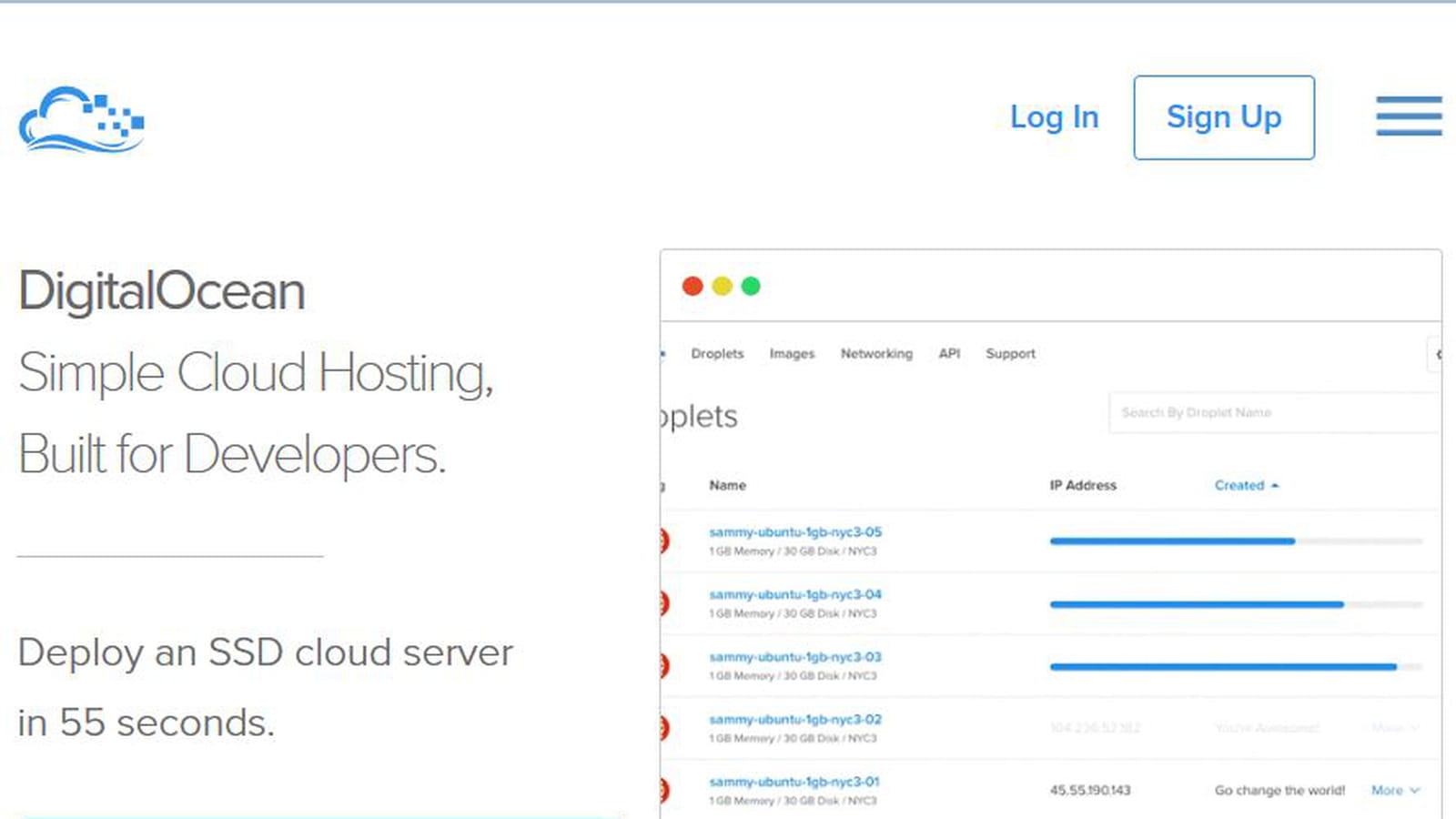Open the Support menu item
This screenshot has height=819, width=1456.
pyautogui.click(x=1010, y=353)
